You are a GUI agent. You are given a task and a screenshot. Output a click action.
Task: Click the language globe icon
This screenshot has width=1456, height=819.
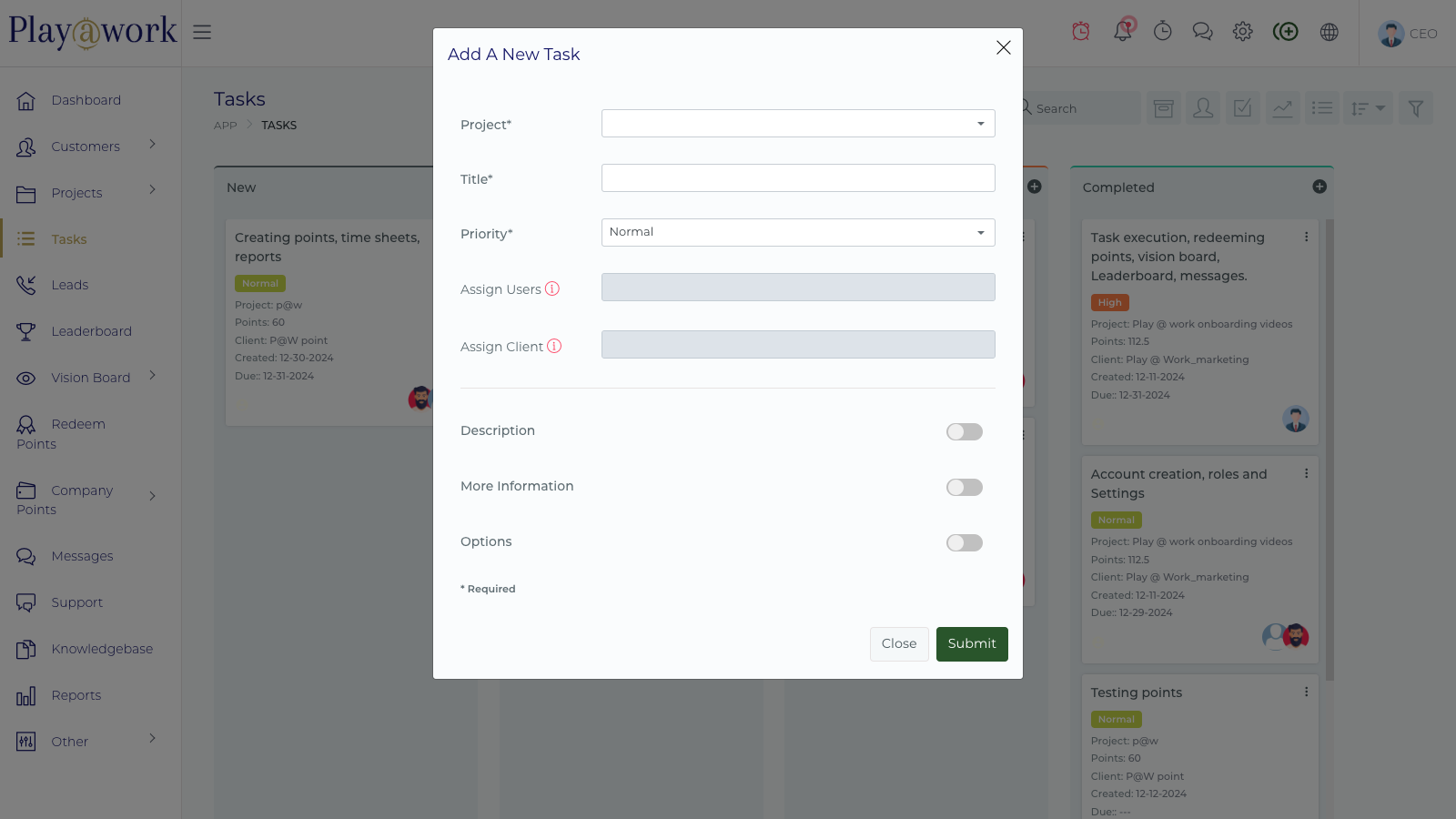point(1329,32)
